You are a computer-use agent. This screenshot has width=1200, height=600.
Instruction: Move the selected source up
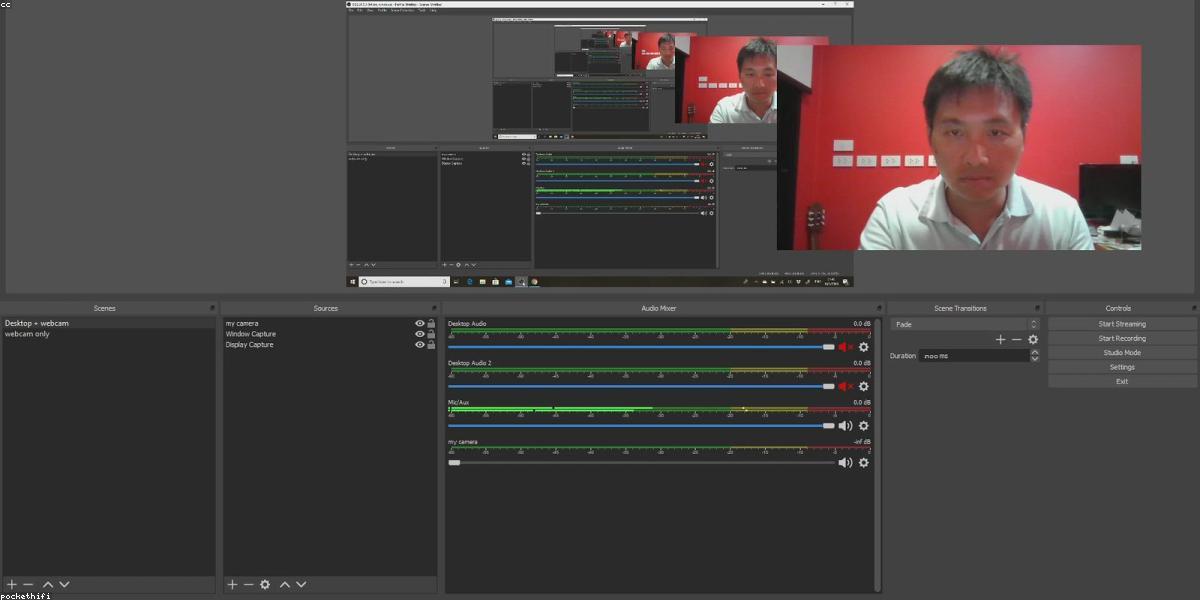coord(285,584)
